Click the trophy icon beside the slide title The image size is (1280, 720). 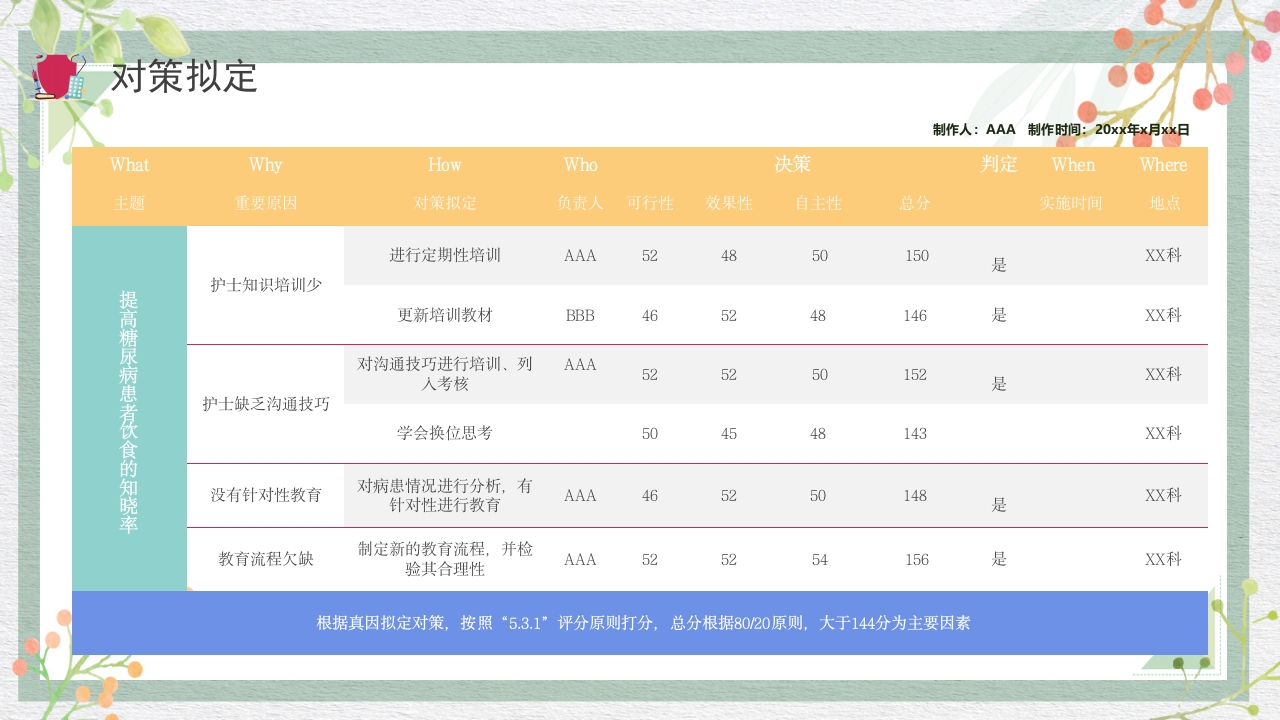coord(57,75)
